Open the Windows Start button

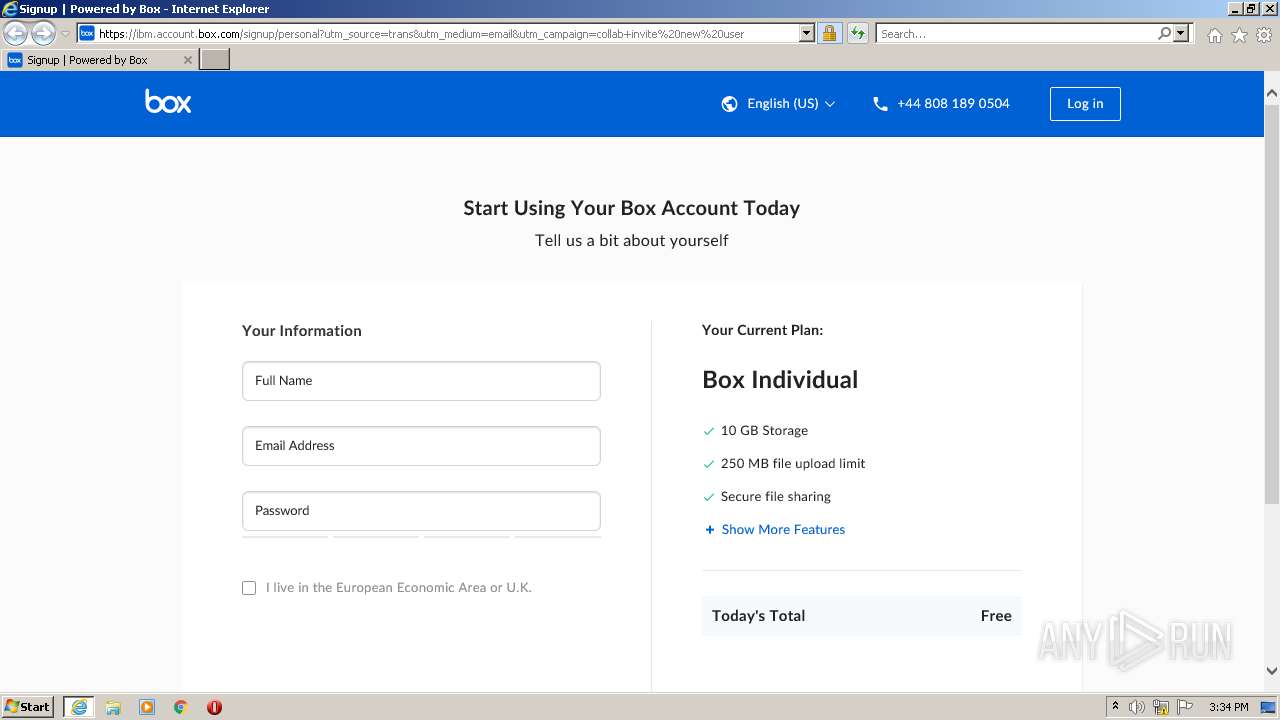pyautogui.click(x=28, y=707)
